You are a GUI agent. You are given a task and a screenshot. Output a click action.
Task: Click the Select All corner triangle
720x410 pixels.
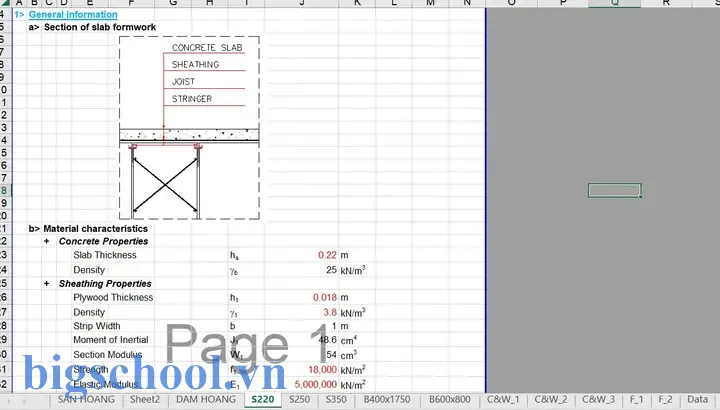point(5,3)
